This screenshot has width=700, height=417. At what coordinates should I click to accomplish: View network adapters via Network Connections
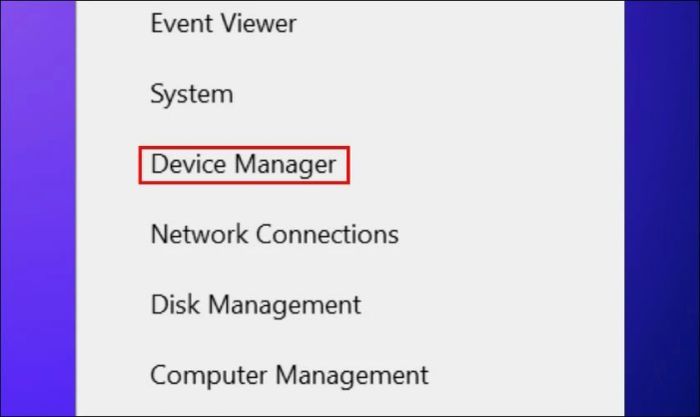point(274,235)
